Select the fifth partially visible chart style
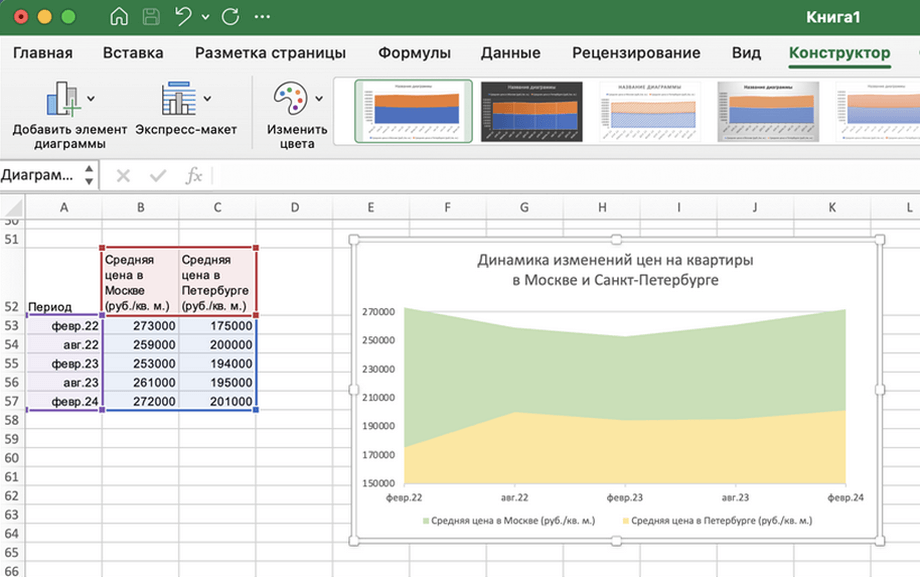The image size is (920, 577). point(878,112)
